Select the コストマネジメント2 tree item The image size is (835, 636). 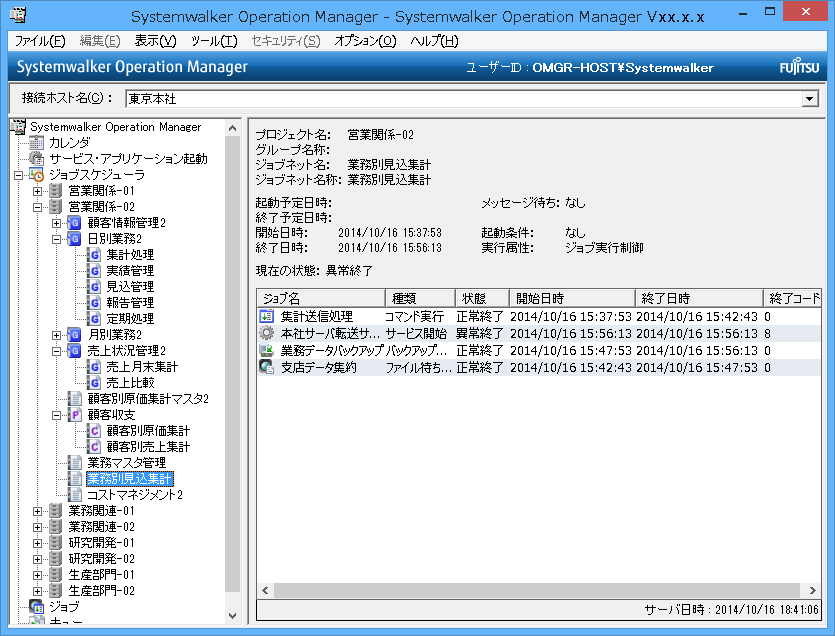(x=135, y=494)
